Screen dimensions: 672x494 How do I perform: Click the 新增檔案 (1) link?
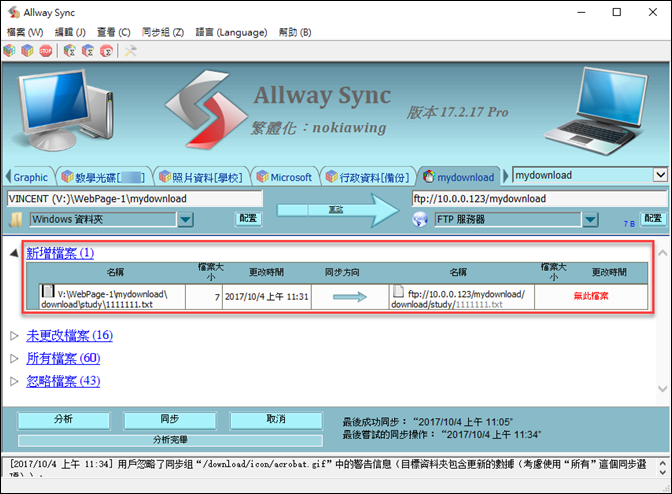coord(60,253)
